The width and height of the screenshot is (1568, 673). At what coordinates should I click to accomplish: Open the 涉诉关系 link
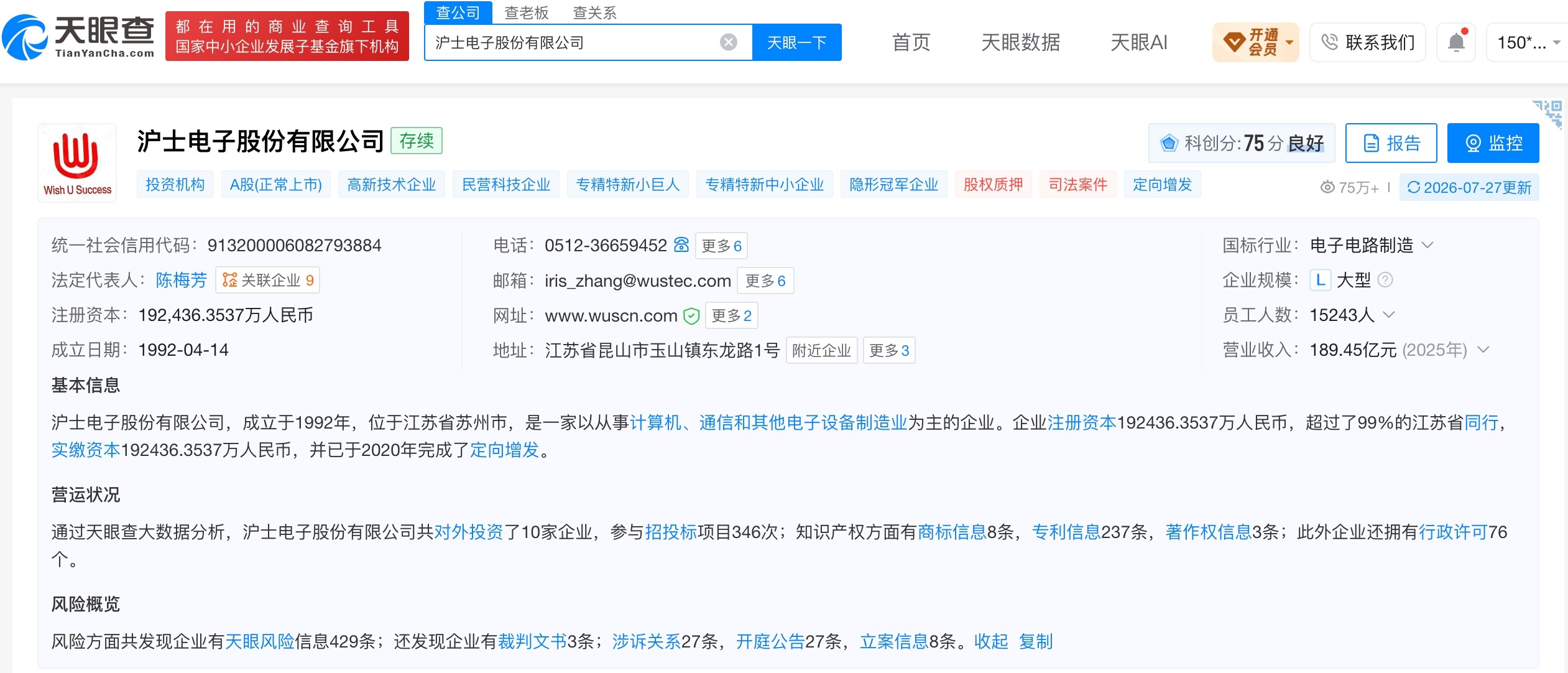coord(647,641)
